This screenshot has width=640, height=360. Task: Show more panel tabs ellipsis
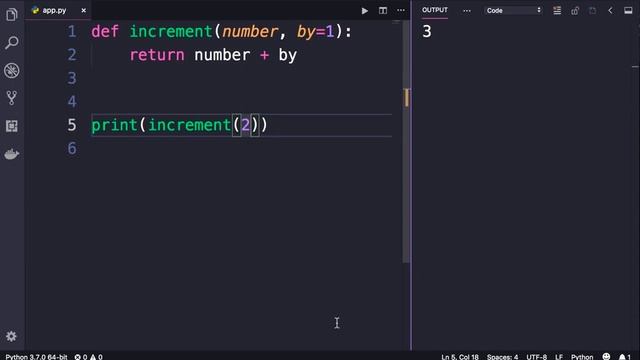click(x=467, y=11)
